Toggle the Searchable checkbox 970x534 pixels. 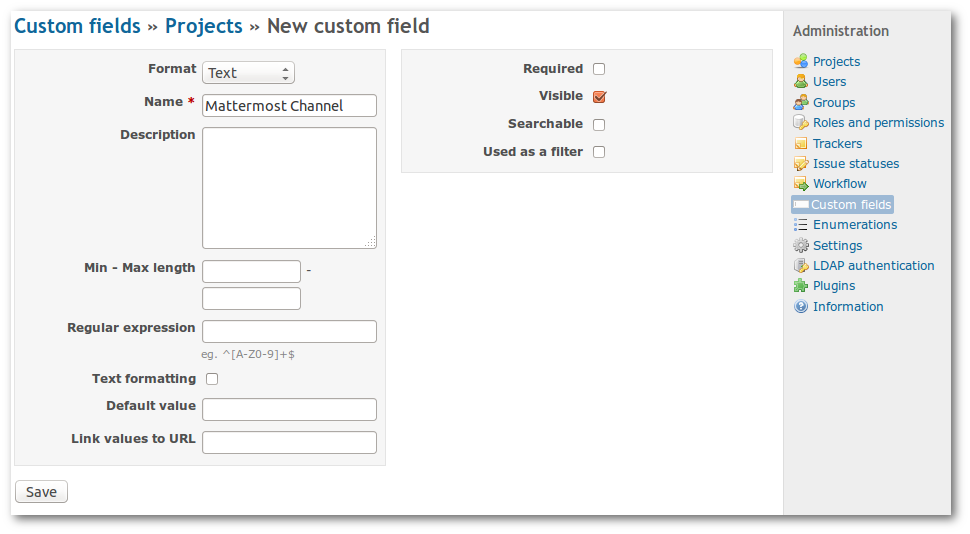pos(599,125)
